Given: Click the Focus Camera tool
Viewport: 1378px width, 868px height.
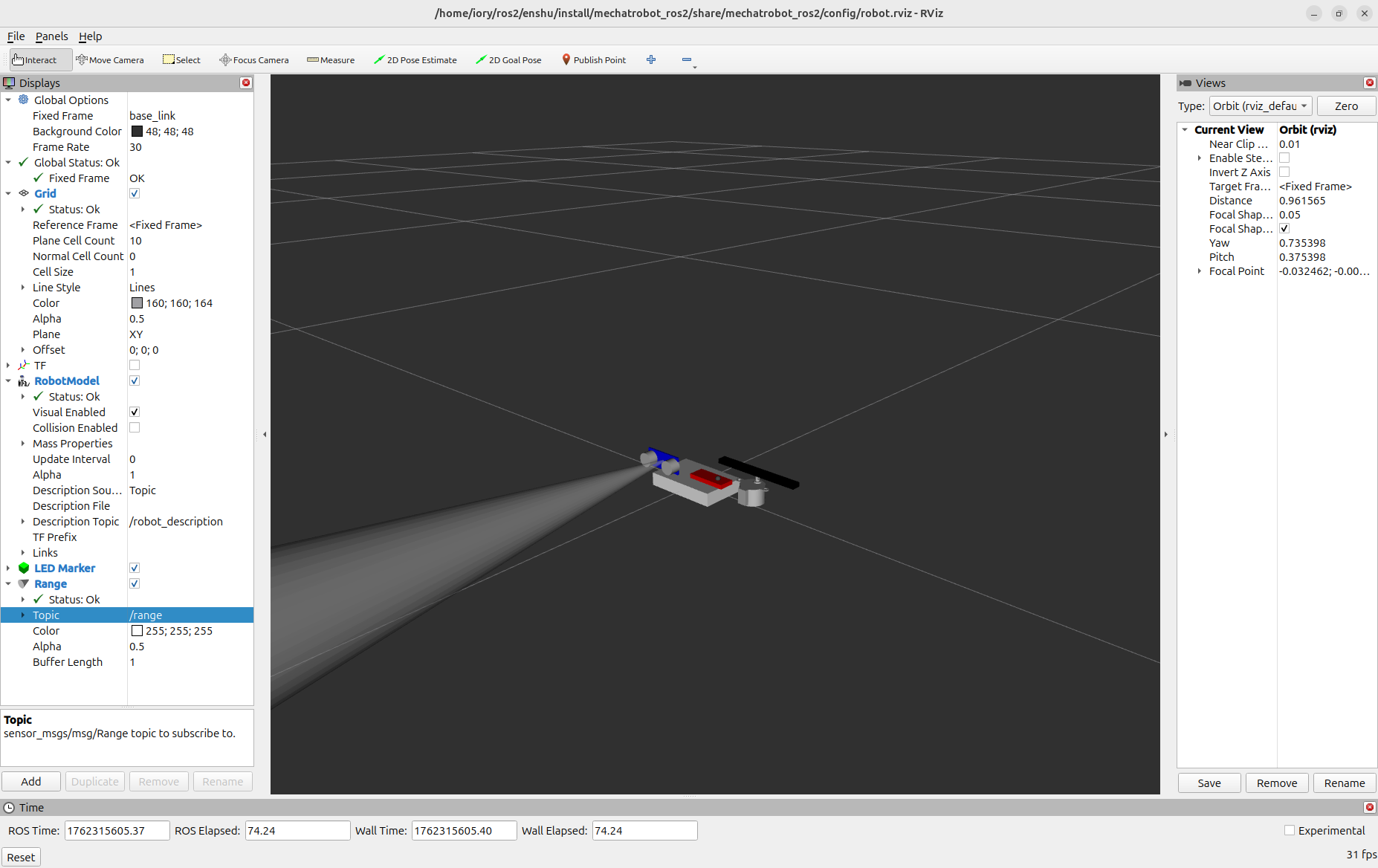Looking at the screenshot, I should 254,59.
